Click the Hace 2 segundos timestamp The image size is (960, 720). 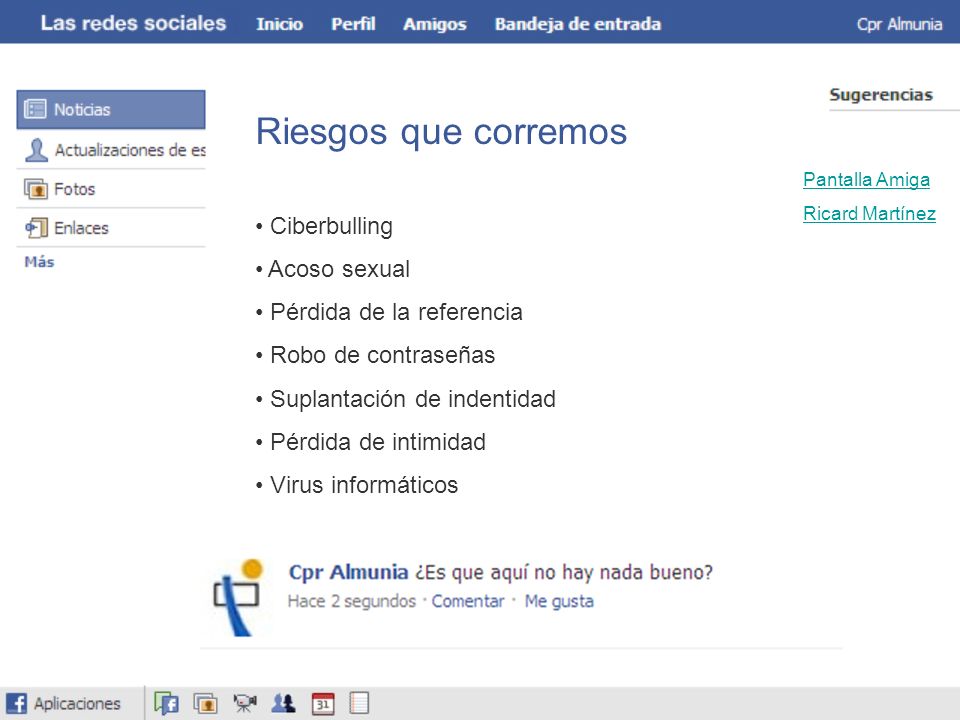pos(351,601)
